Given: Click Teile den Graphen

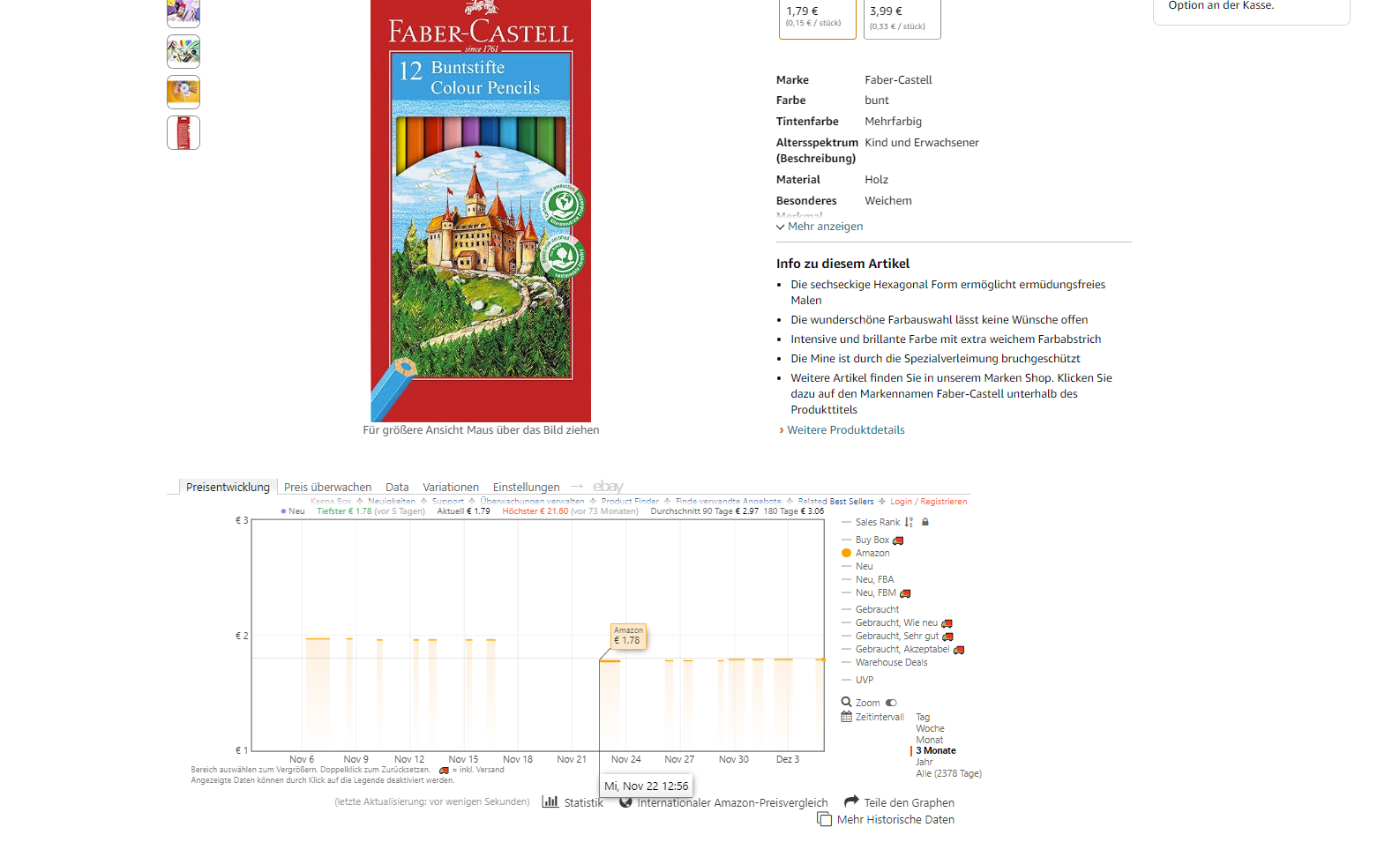Looking at the screenshot, I should click(x=909, y=802).
